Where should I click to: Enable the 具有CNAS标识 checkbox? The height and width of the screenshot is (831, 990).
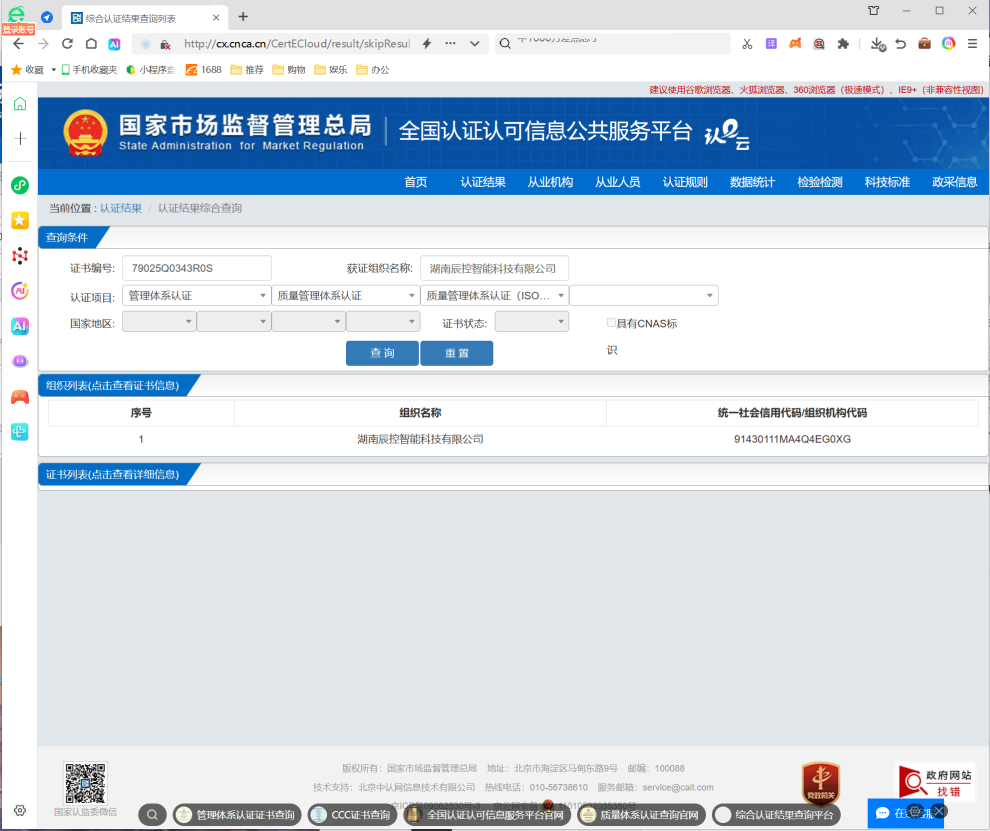coord(611,322)
